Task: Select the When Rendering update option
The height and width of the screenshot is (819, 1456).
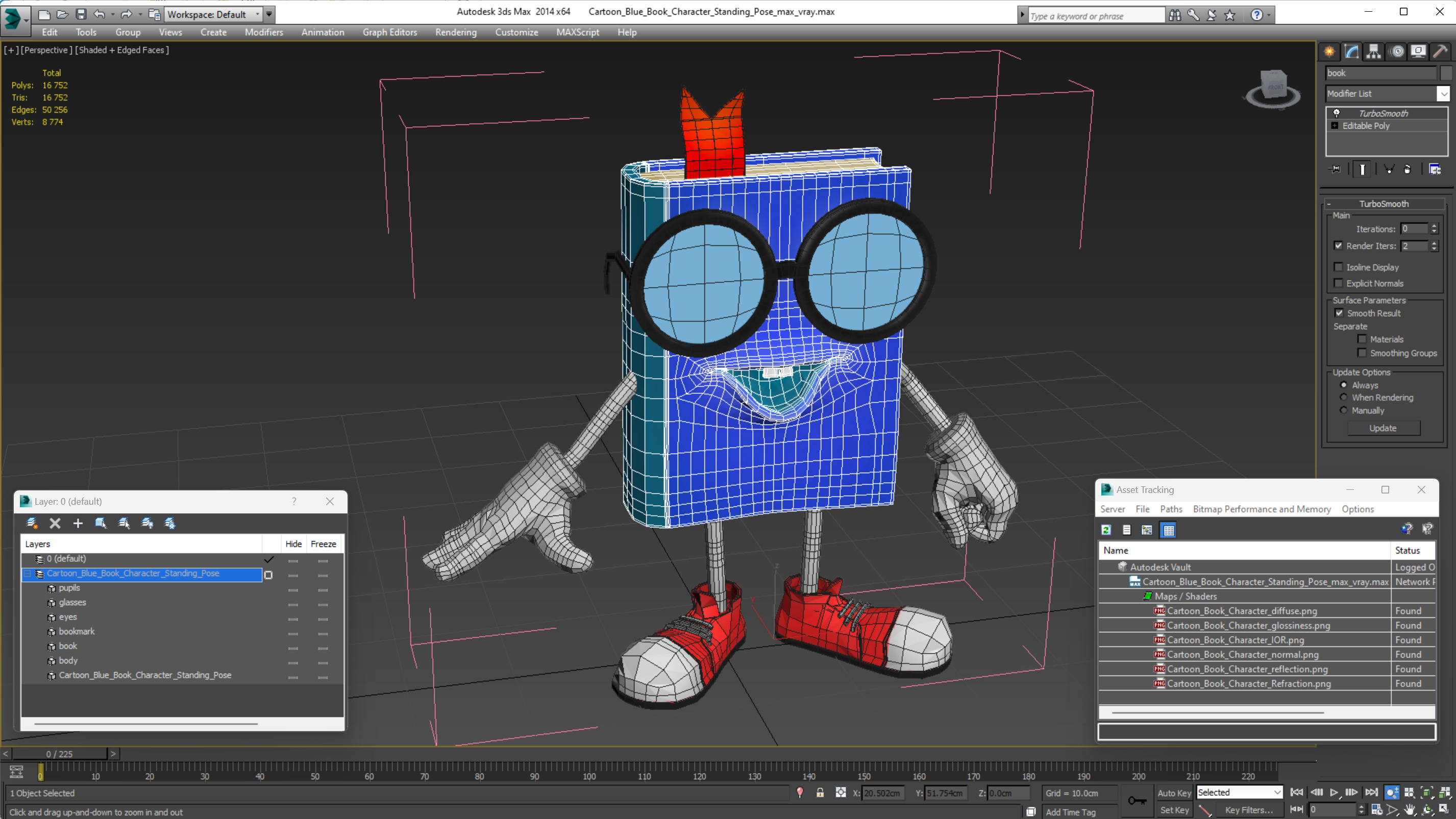Action: [x=1344, y=398]
